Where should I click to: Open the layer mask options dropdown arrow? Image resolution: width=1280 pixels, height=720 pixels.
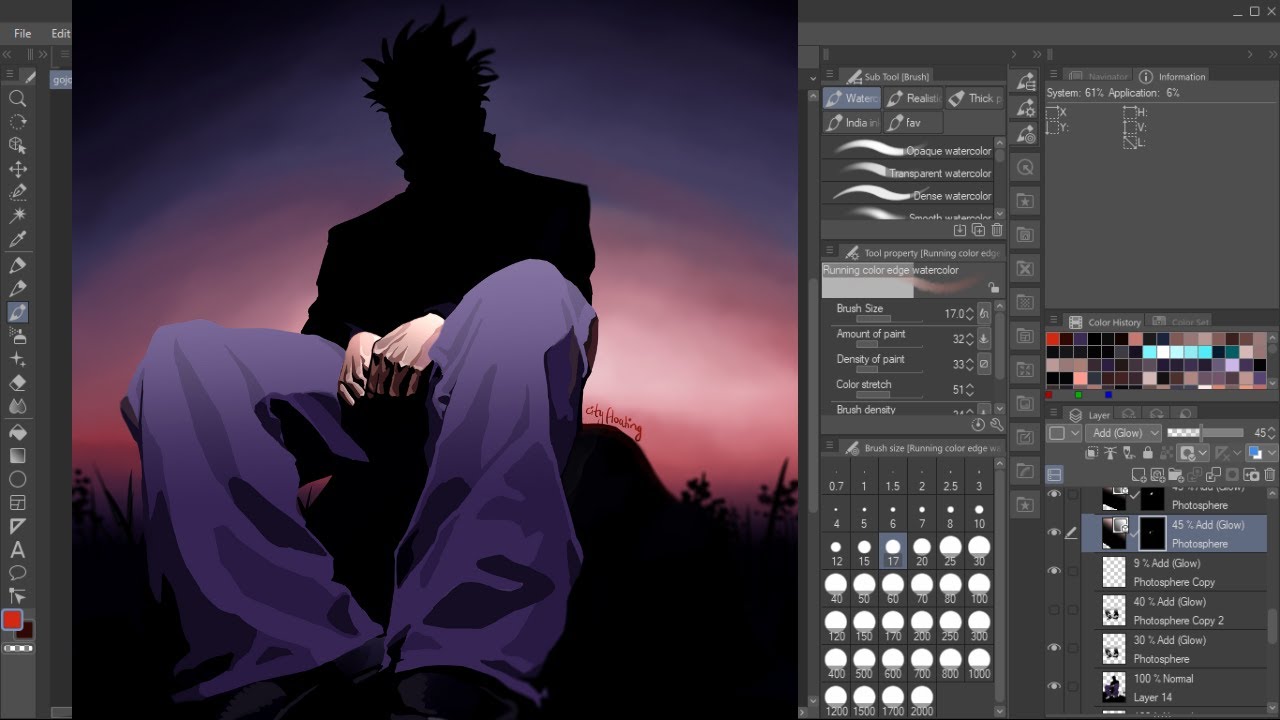point(1204,453)
